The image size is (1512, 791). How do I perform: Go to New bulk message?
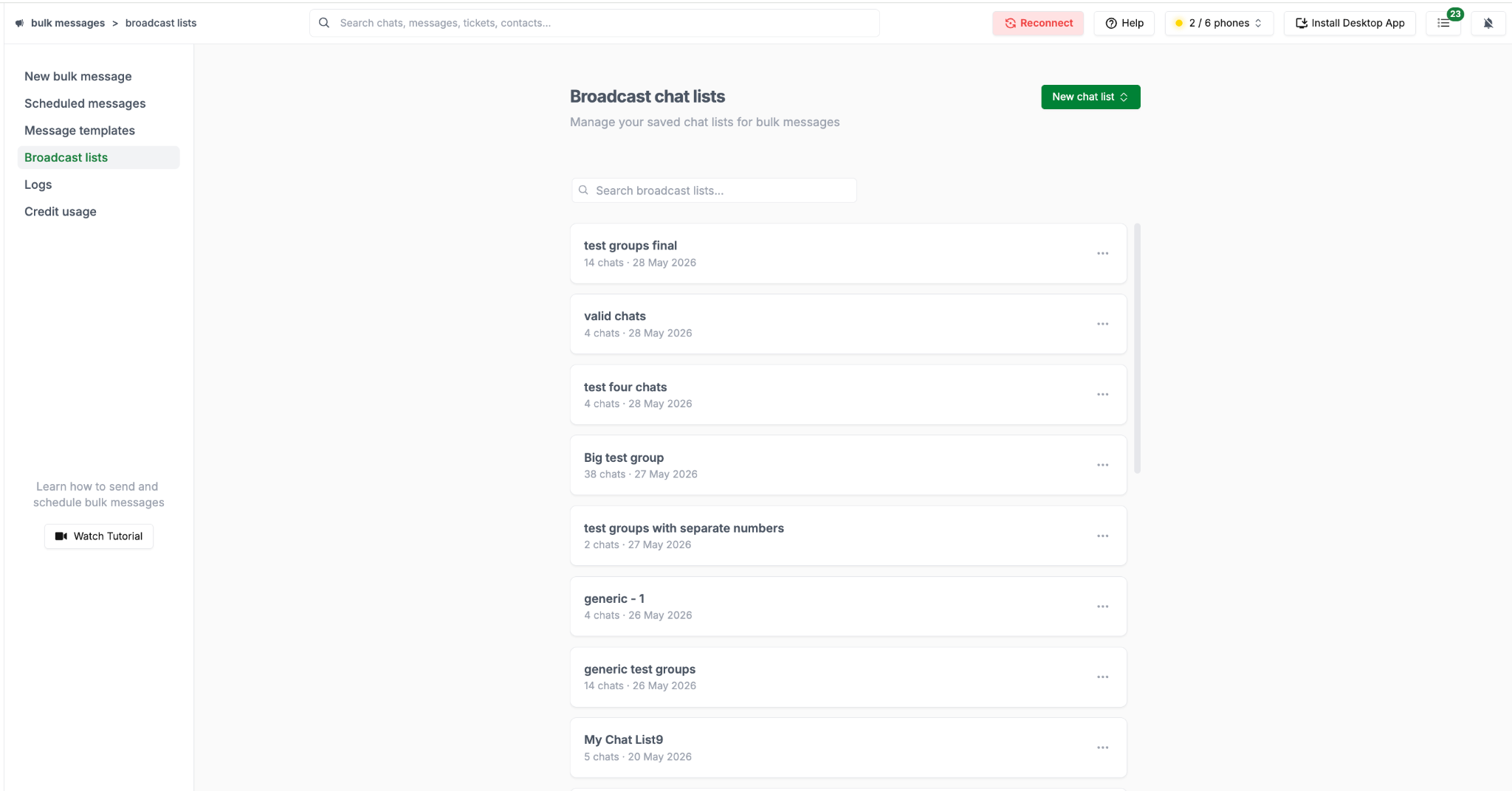pos(78,77)
